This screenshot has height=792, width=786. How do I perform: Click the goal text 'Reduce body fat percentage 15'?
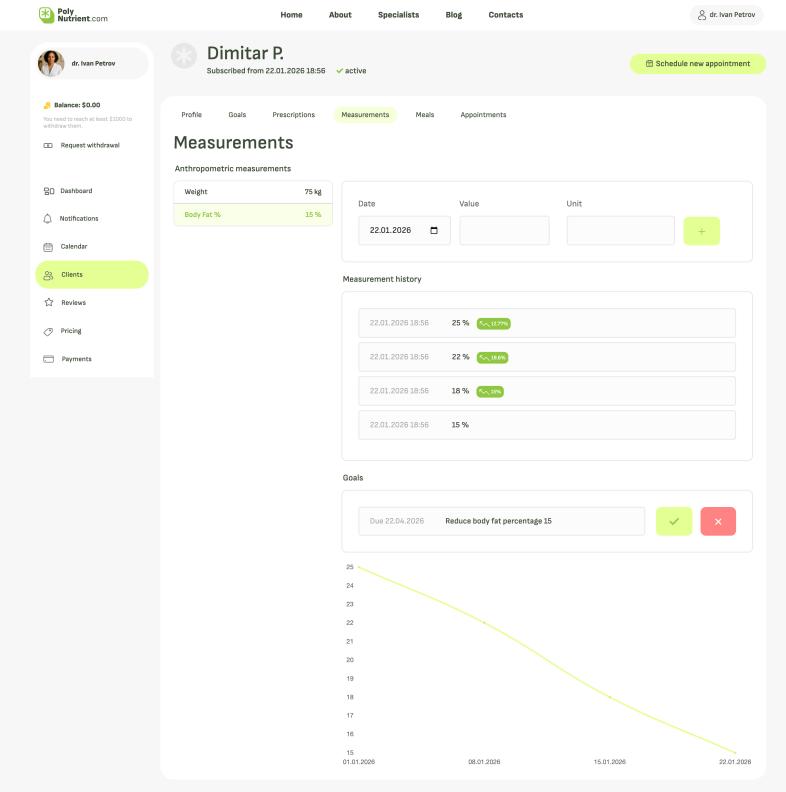498,521
